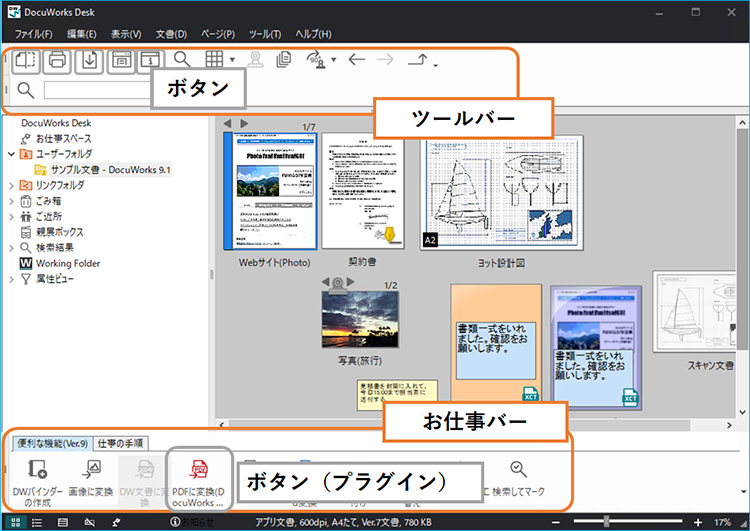Click the PDFに変換 plugin button
750x531 pixels.
point(199,483)
